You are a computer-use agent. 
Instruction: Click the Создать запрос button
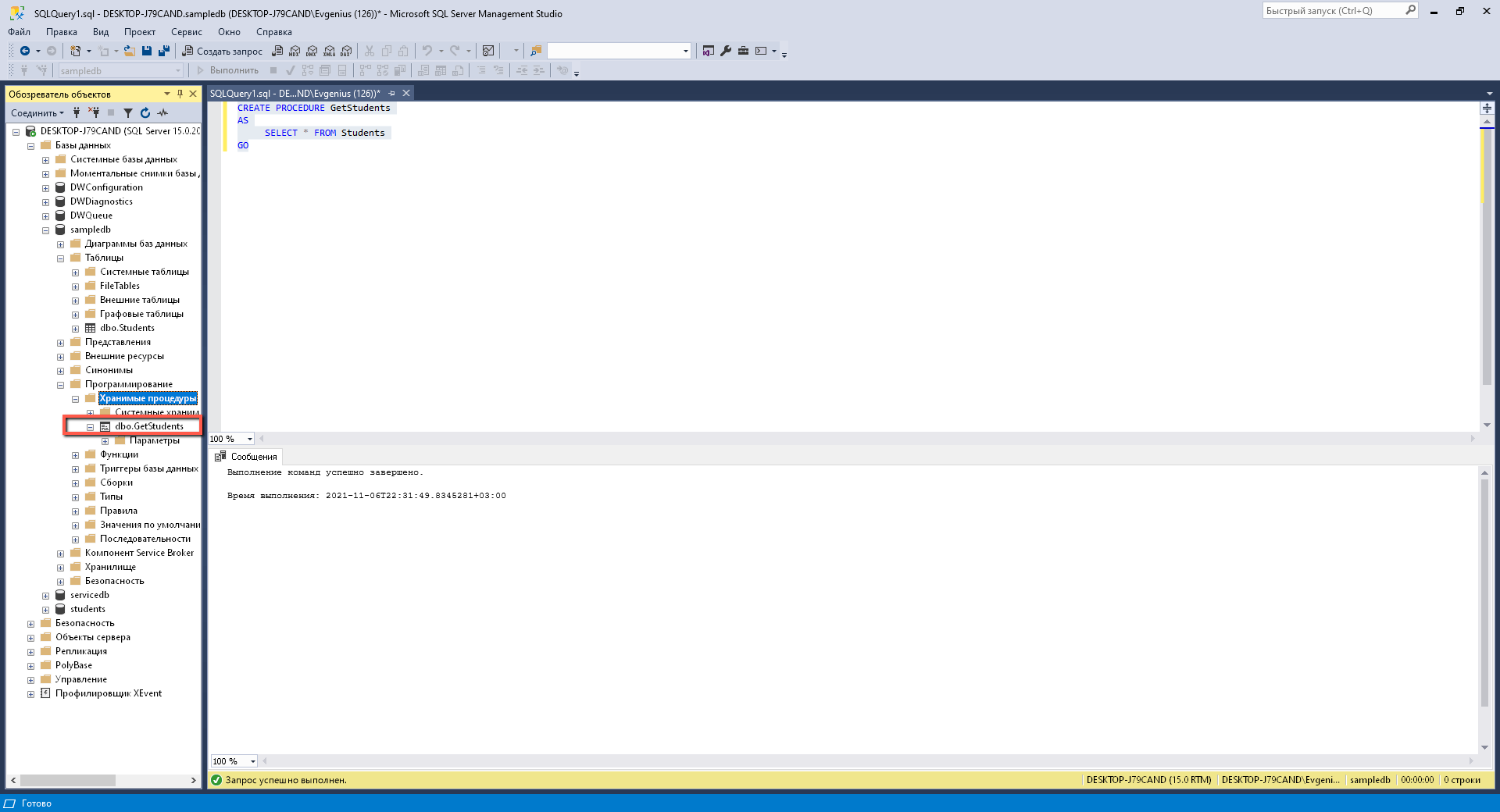coord(223,51)
